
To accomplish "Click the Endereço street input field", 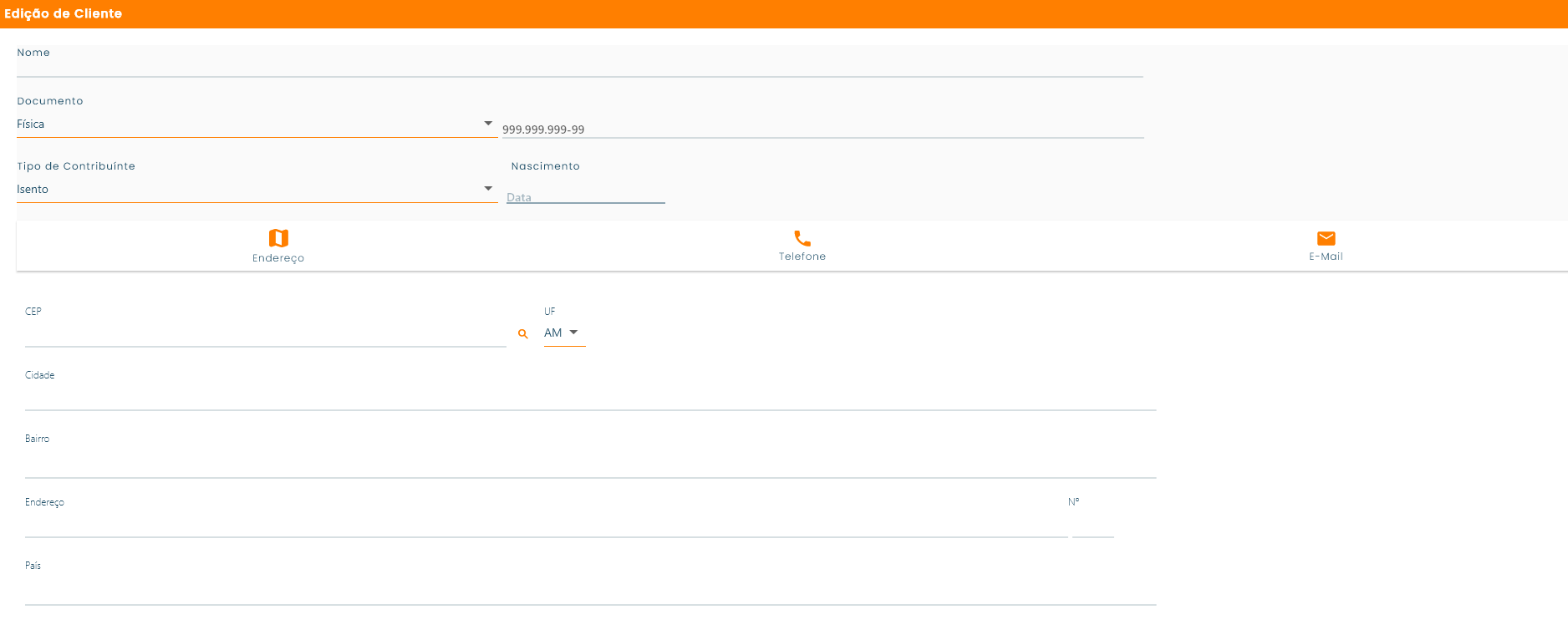I will click(x=546, y=526).
